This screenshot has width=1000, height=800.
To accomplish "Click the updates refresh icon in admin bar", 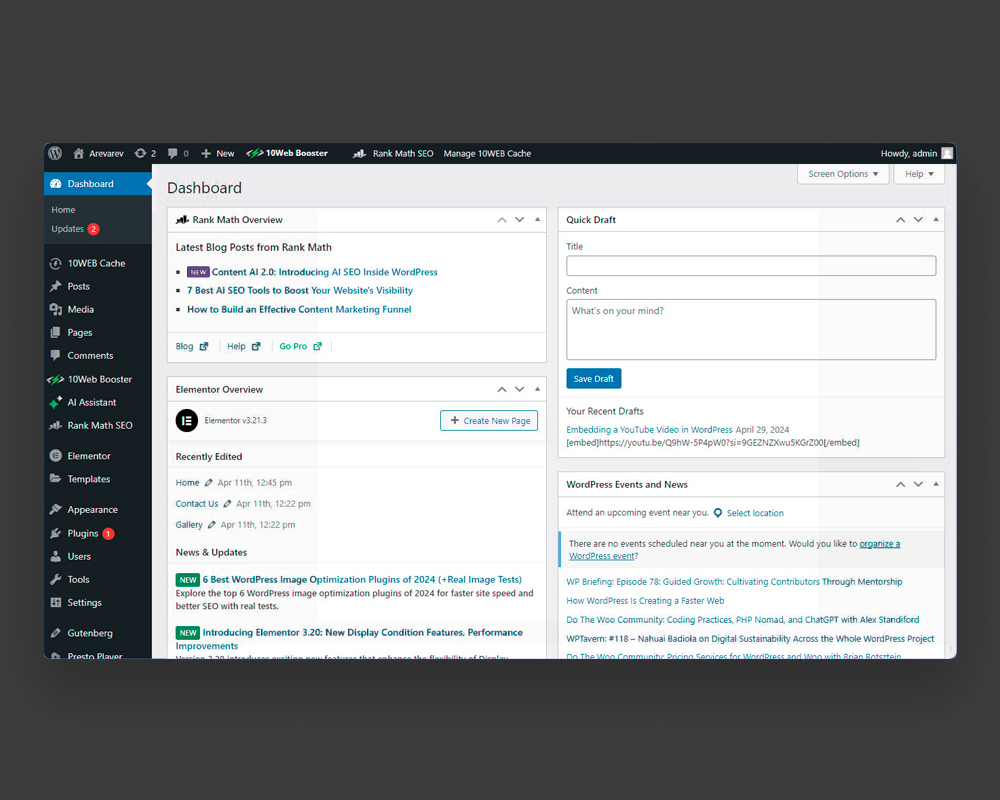I will tap(140, 153).
